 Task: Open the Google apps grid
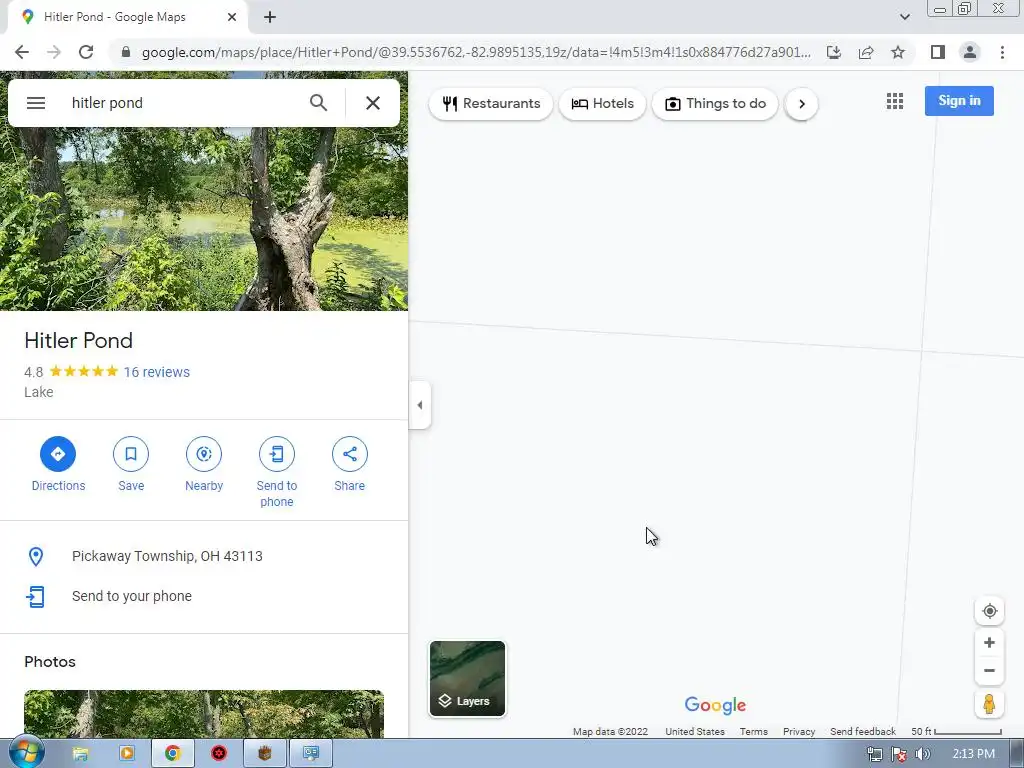point(895,101)
